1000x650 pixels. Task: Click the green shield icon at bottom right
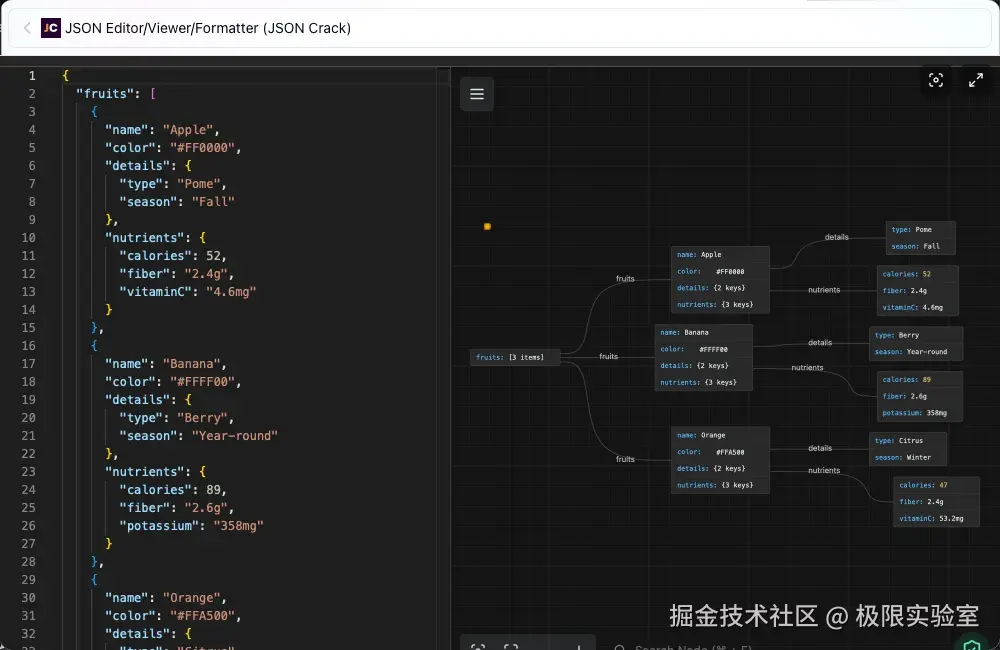point(970,644)
